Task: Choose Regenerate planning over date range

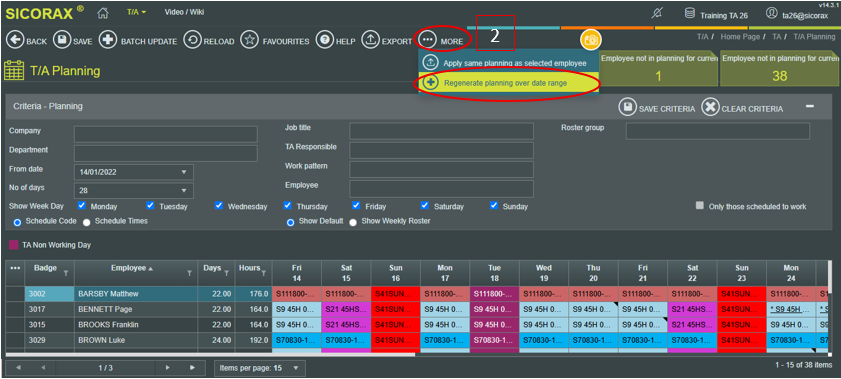Action: (508, 83)
